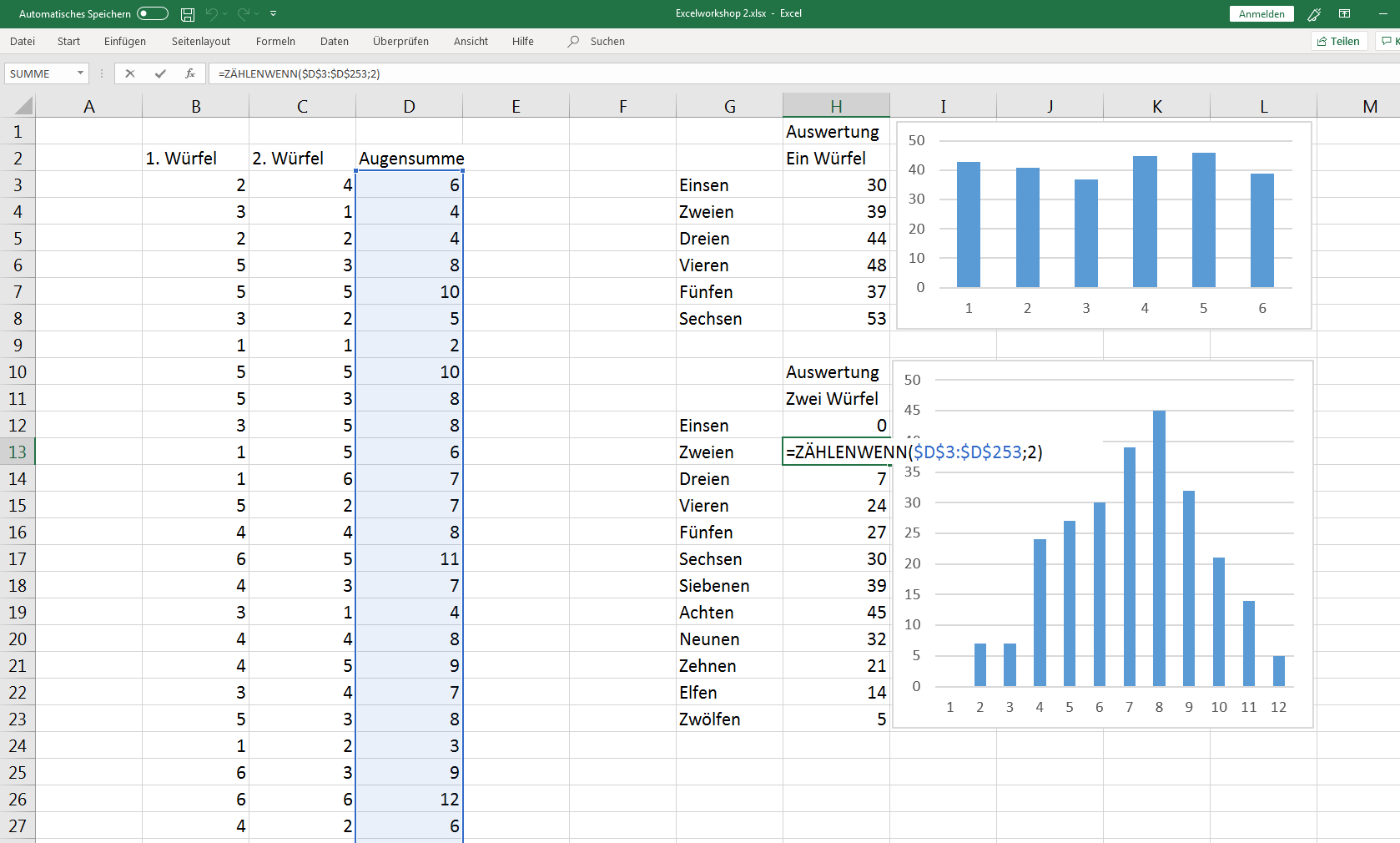
Task: Open the Undo history dropdown arrow
Action: (x=225, y=13)
